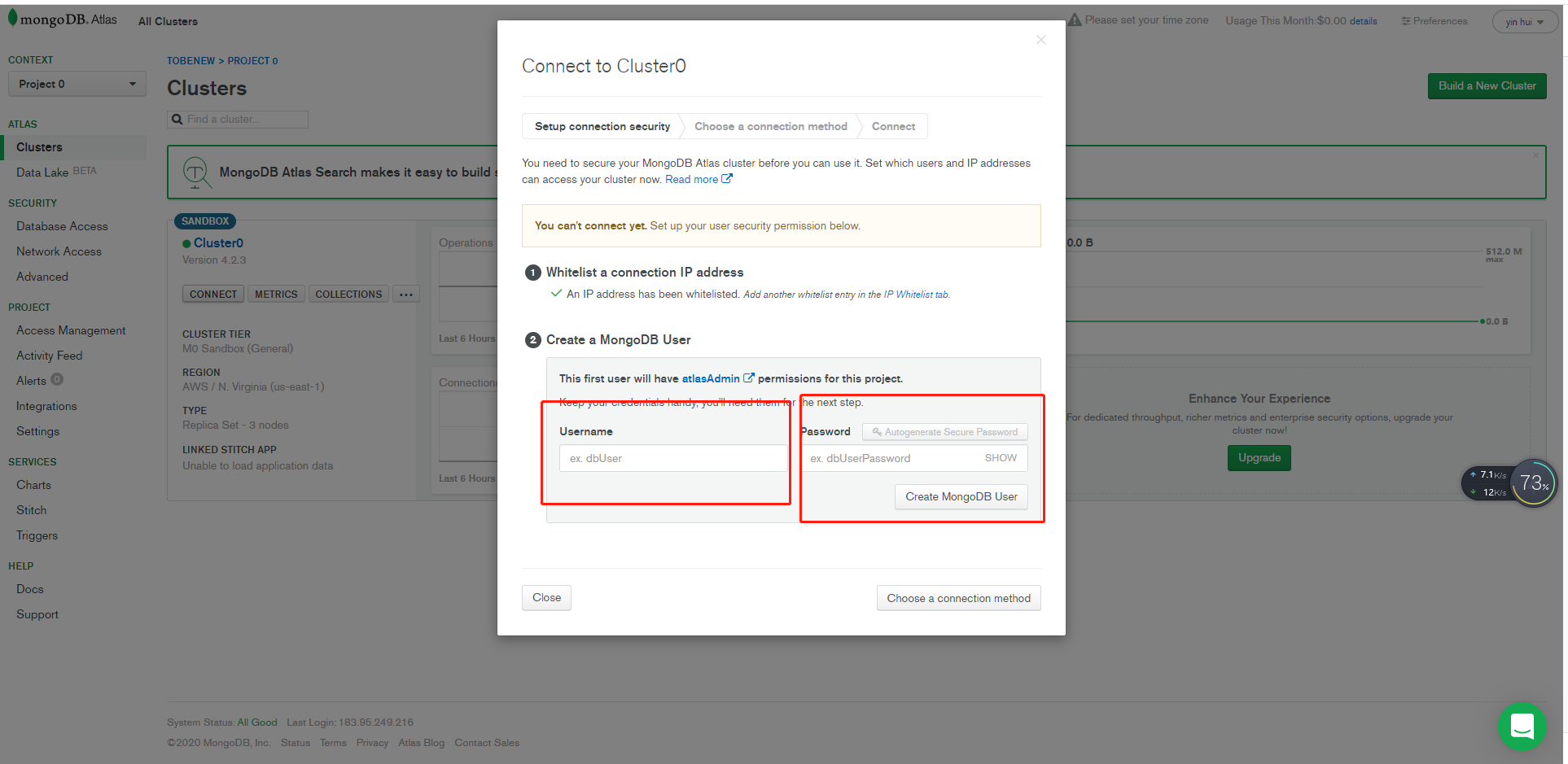Image resolution: width=1568 pixels, height=764 pixels.
Task: Click the PROJECT 0 breadcrumb link
Action: (252, 61)
